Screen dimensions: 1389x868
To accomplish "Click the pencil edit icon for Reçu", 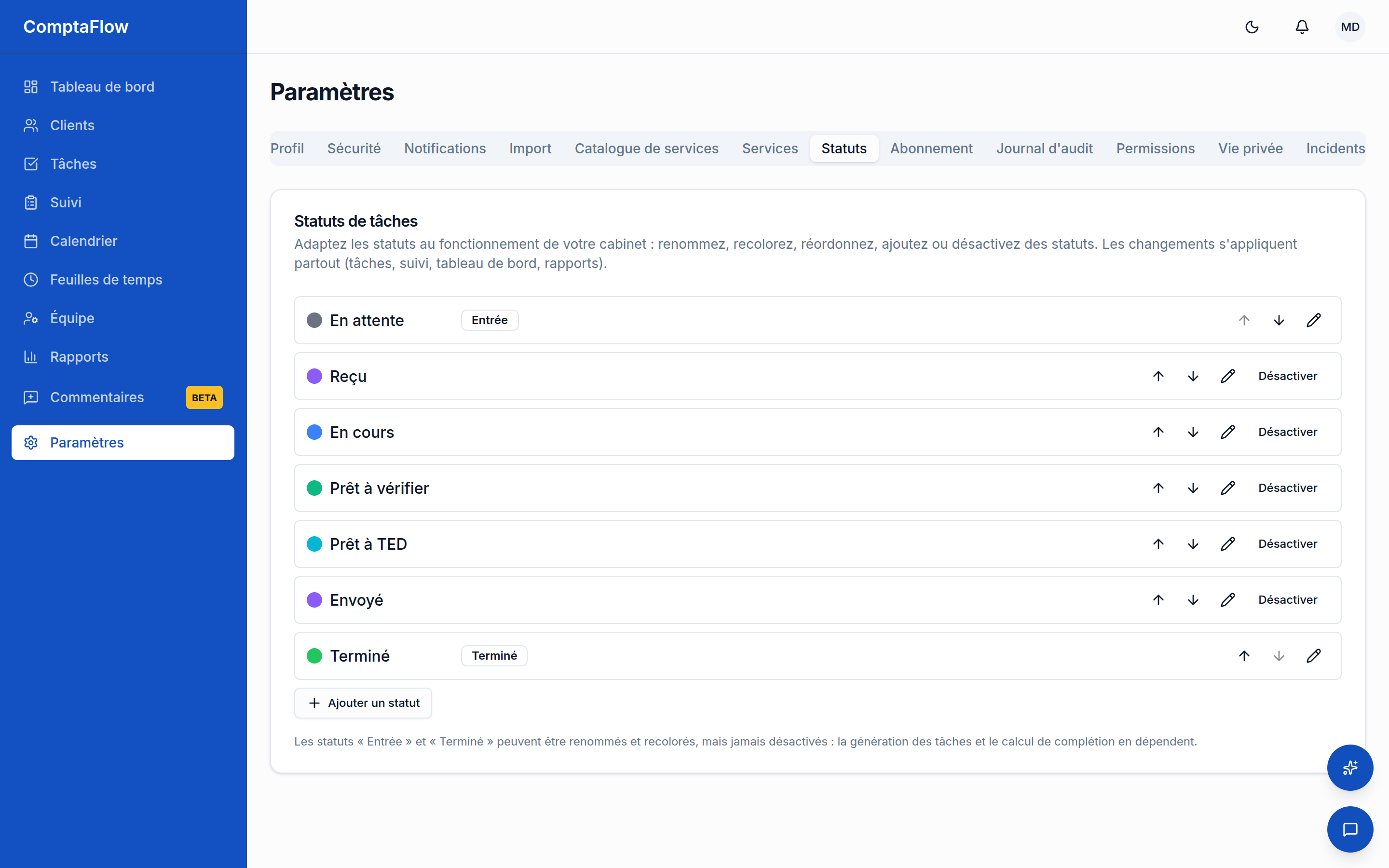I will (x=1228, y=376).
